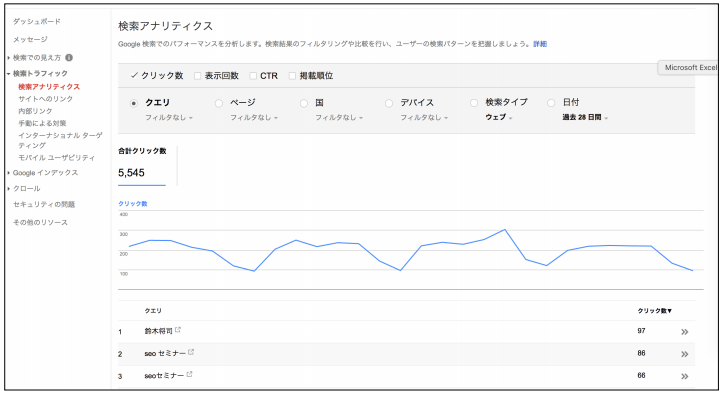Open フィルタなし dropdown under デバイス
The image size is (722, 395).
(424, 117)
